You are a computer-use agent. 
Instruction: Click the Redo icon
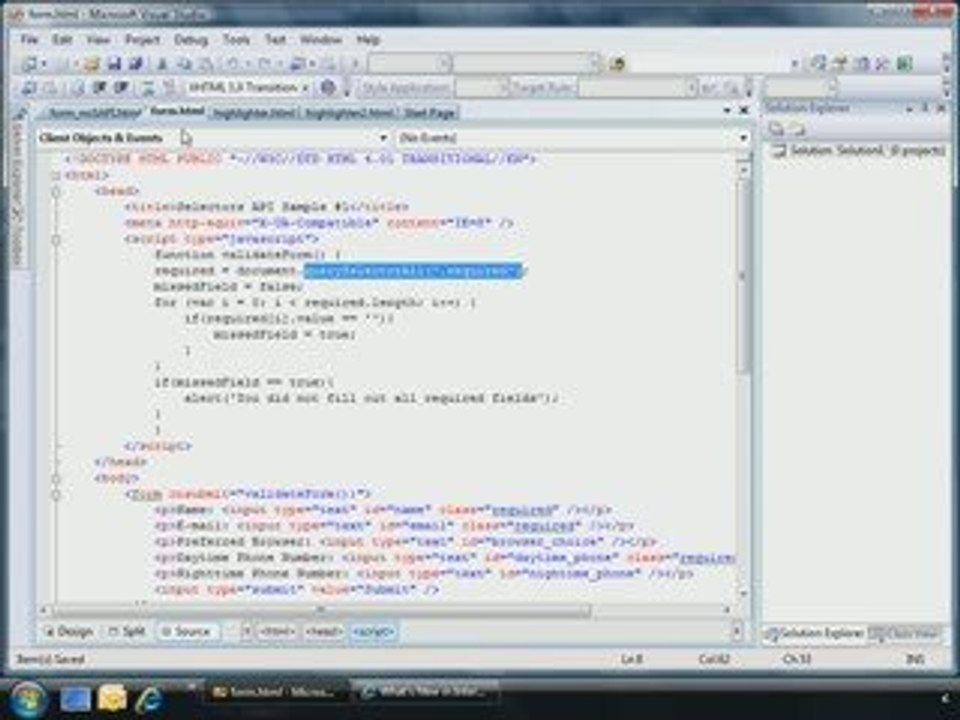[x=264, y=63]
